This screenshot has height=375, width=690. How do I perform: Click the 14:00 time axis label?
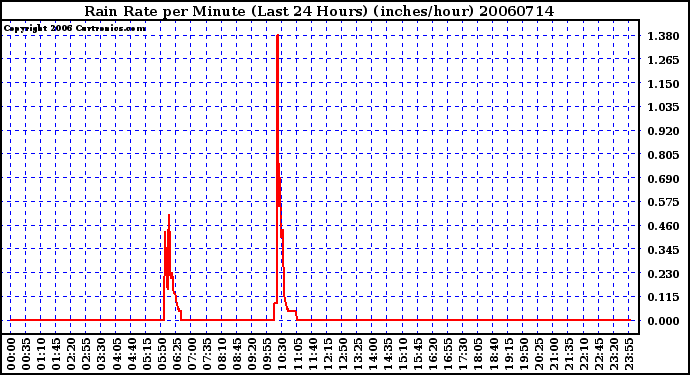[x=373, y=355]
